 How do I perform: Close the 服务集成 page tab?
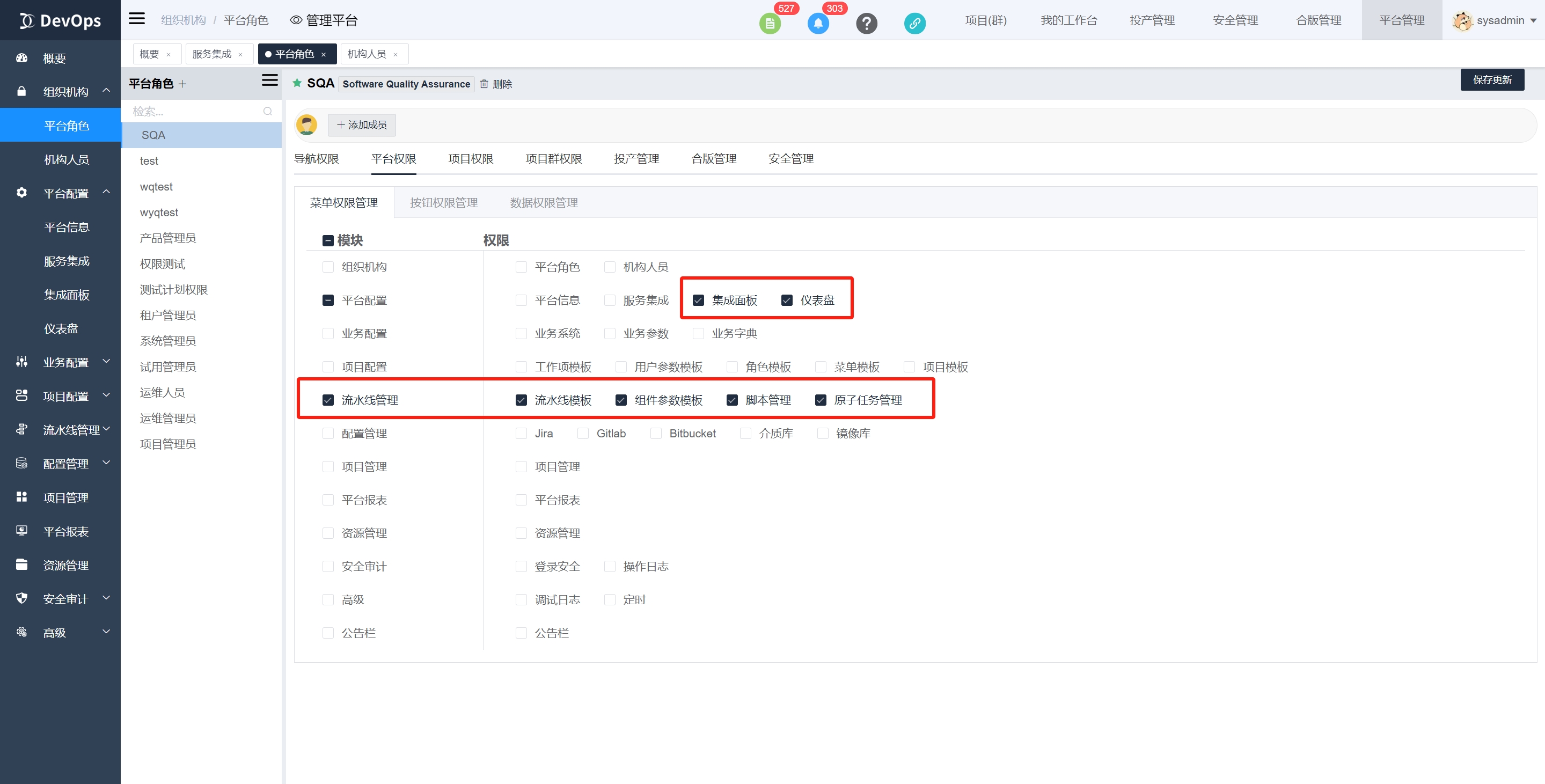click(x=240, y=55)
